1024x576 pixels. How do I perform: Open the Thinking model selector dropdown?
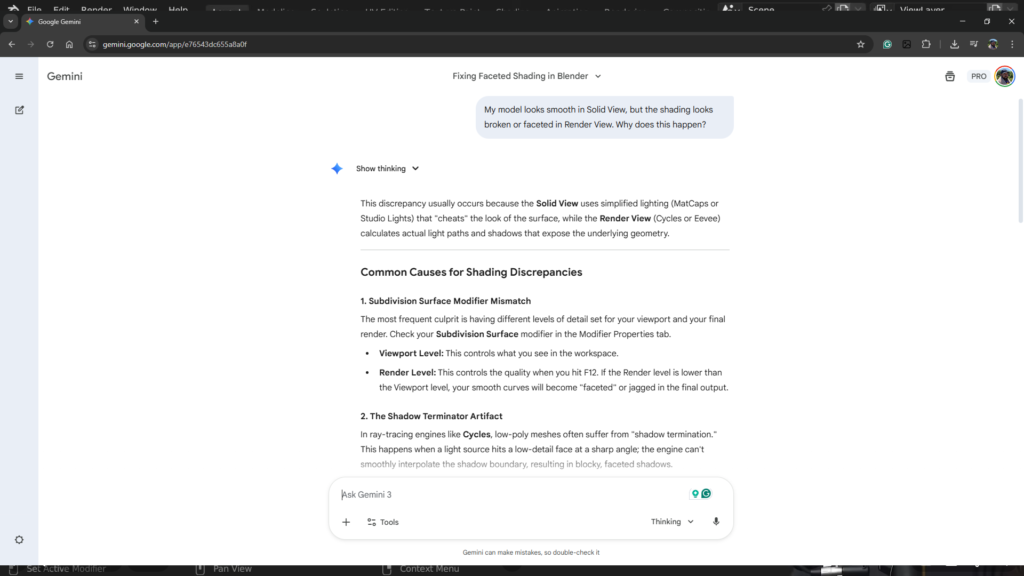pyautogui.click(x=672, y=522)
